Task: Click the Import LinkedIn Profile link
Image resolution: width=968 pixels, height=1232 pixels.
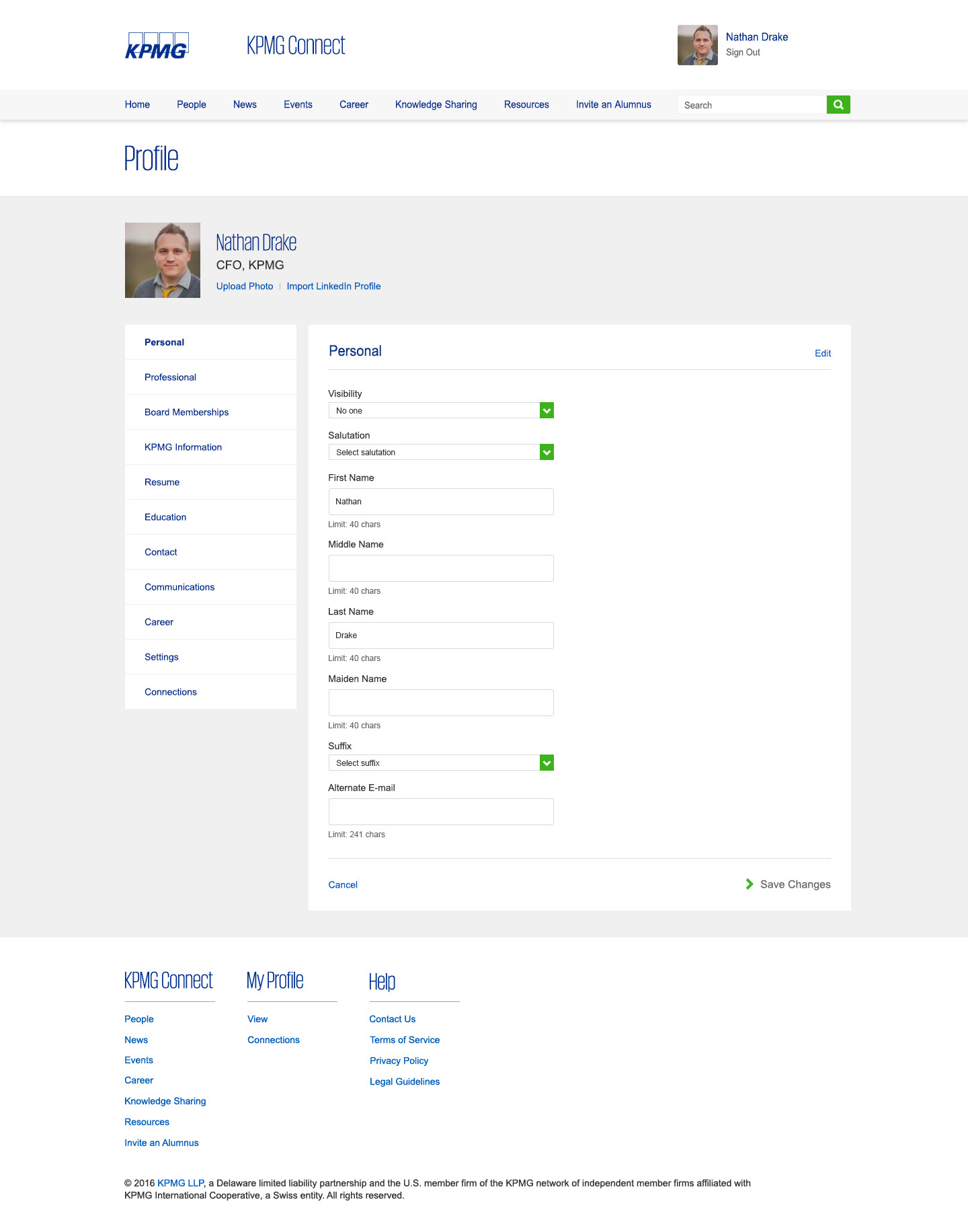Action: [x=333, y=286]
